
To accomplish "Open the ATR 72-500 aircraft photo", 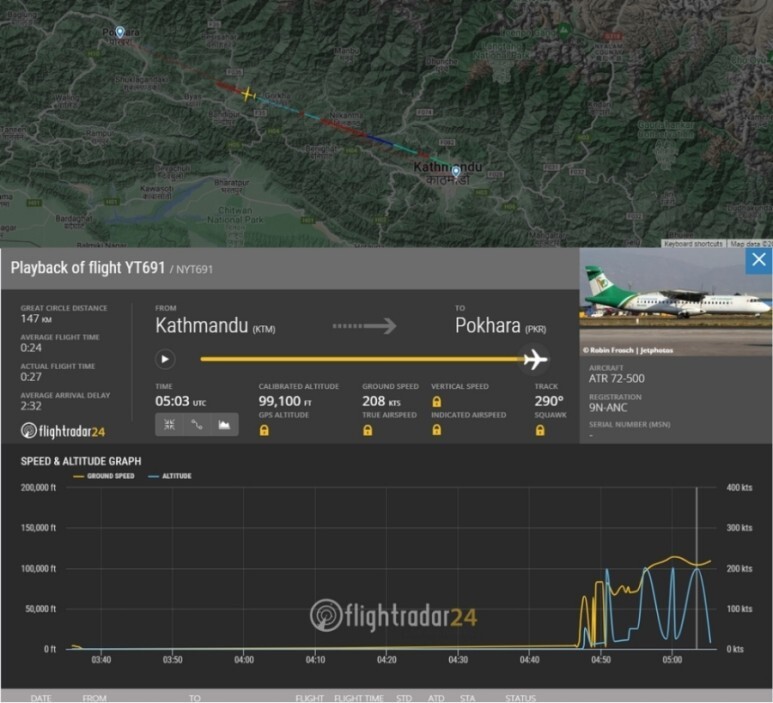I will tap(675, 302).
